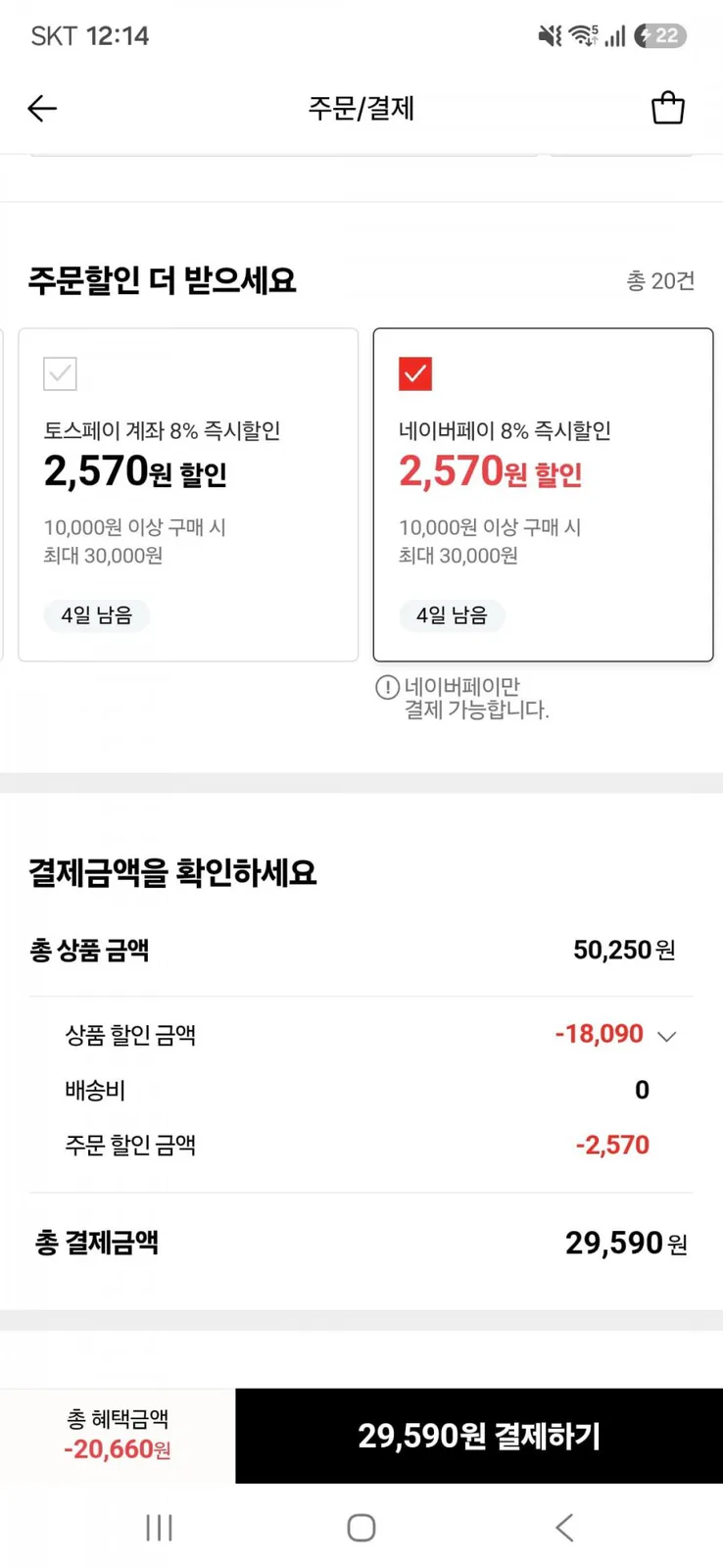The image size is (723, 1568).
Task: Tap Android home navigation button
Action: [x=361, y=1527]
